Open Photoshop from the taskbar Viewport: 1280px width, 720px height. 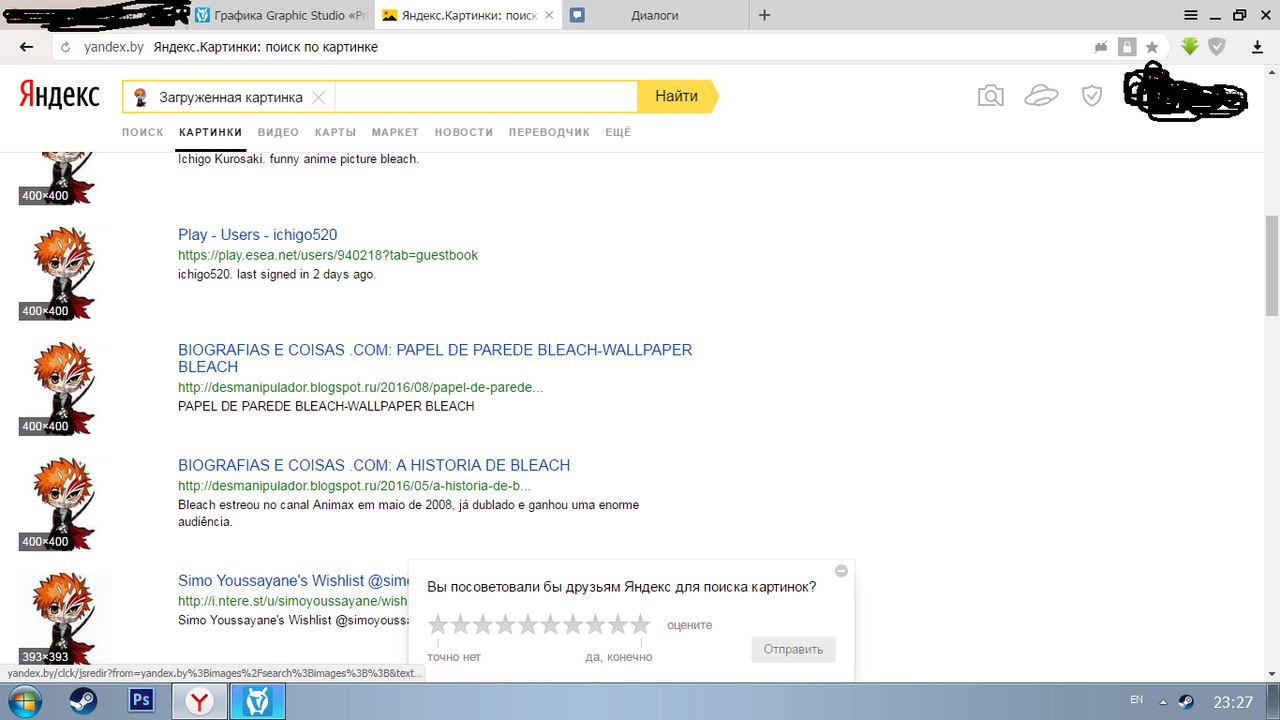pyautogui.click(x=141, y=701)
